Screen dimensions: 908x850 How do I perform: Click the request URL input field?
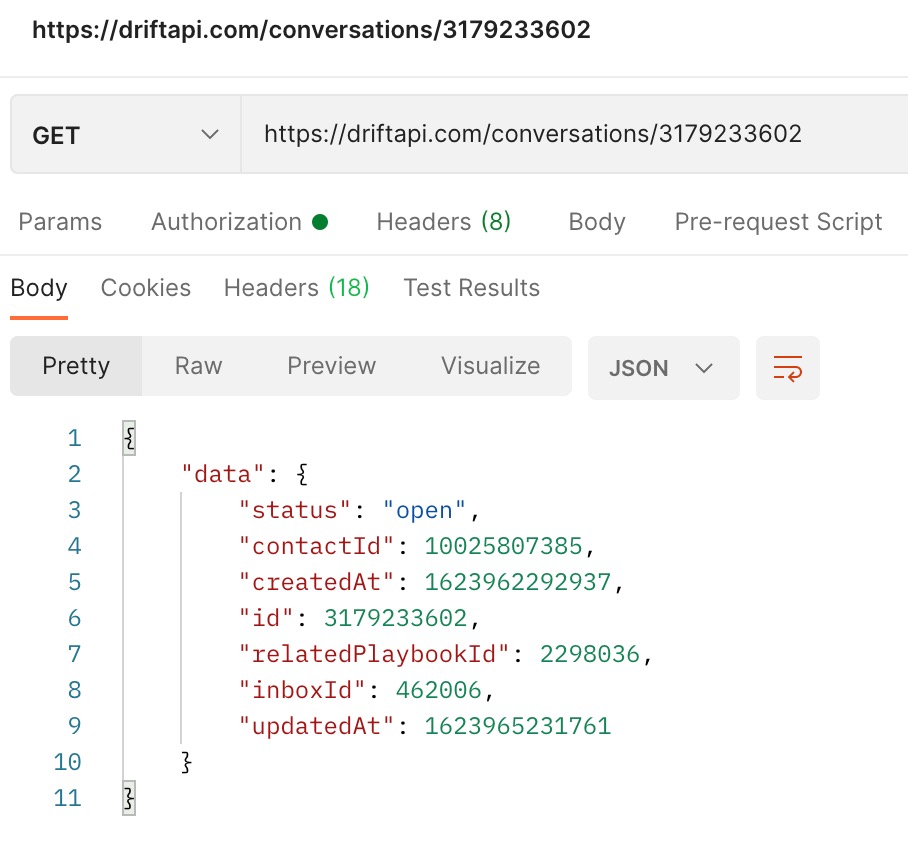click(x=574, y=134)
